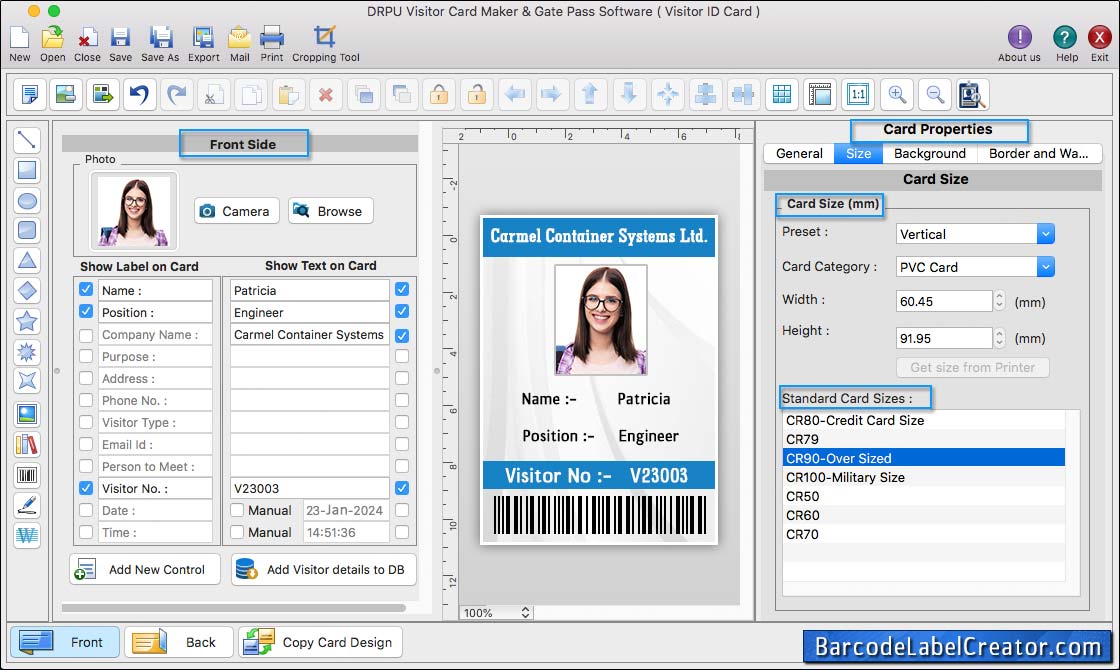Select CR79 in Standard Card Sizes
The height and width of the screenshot is (670, 1120).
pos(924,439)
